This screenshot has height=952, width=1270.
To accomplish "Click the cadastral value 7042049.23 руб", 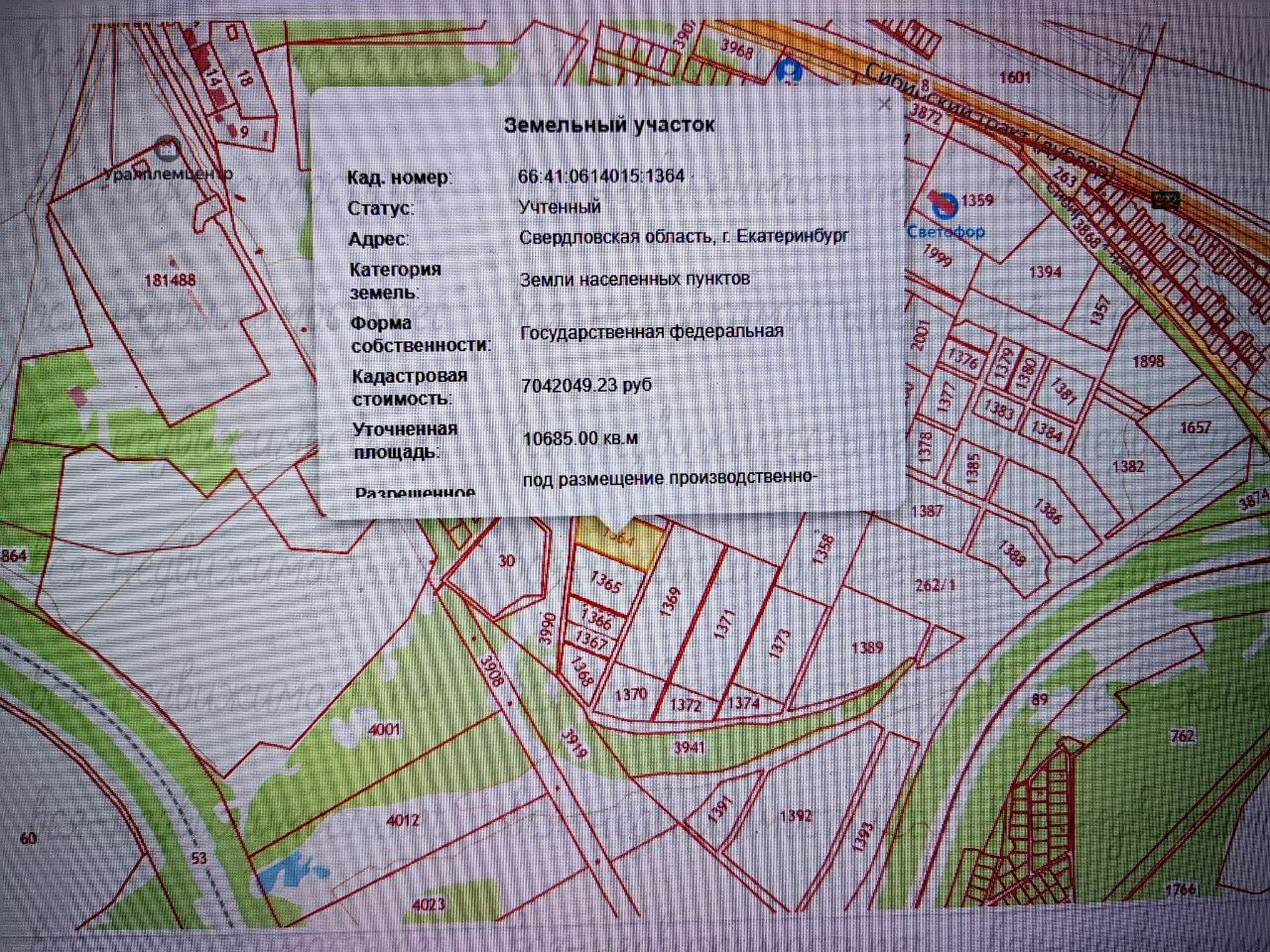I will [586, 385].
